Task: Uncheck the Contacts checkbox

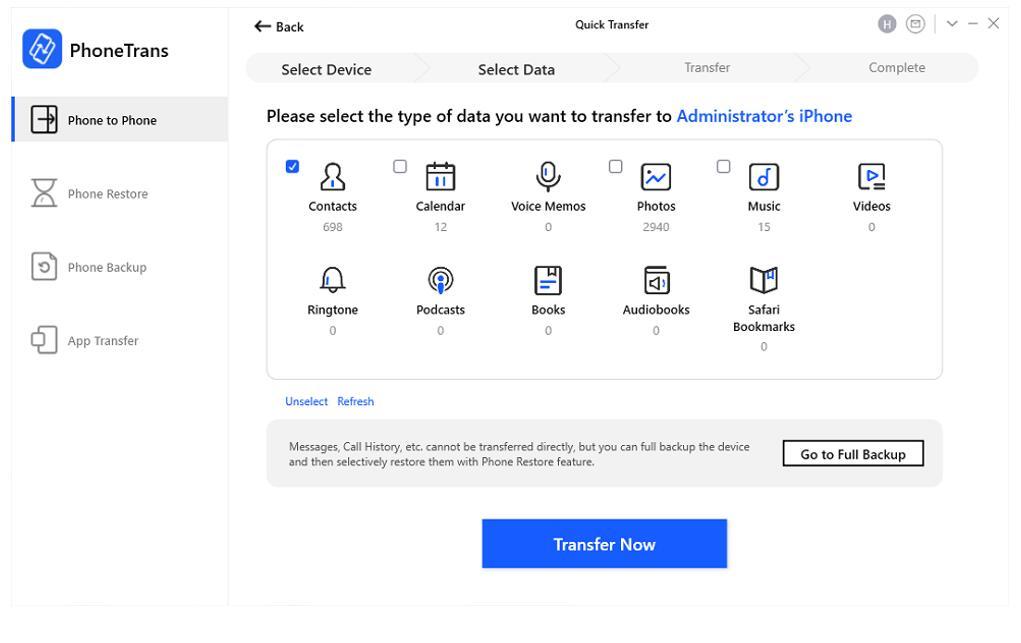Action: click(292, 166)
